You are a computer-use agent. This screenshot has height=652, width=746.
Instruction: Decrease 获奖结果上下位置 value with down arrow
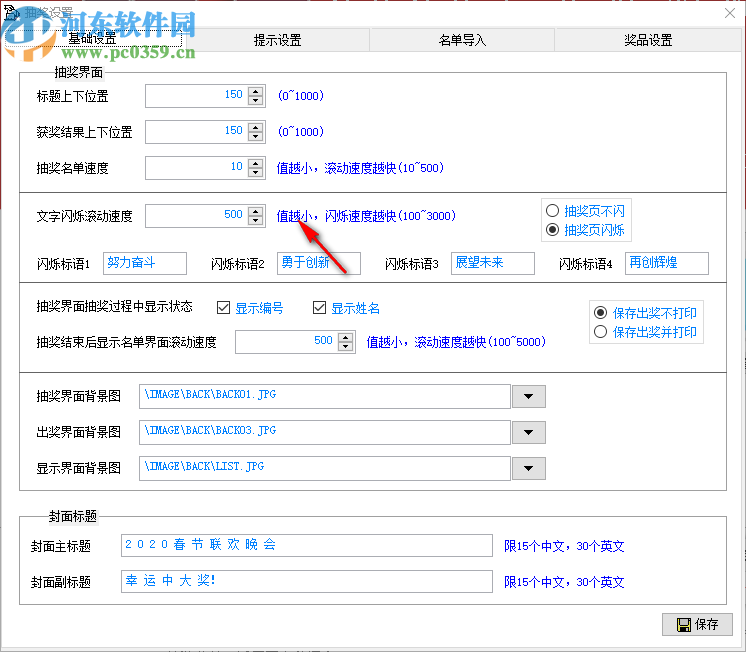(x=255, y=136)
